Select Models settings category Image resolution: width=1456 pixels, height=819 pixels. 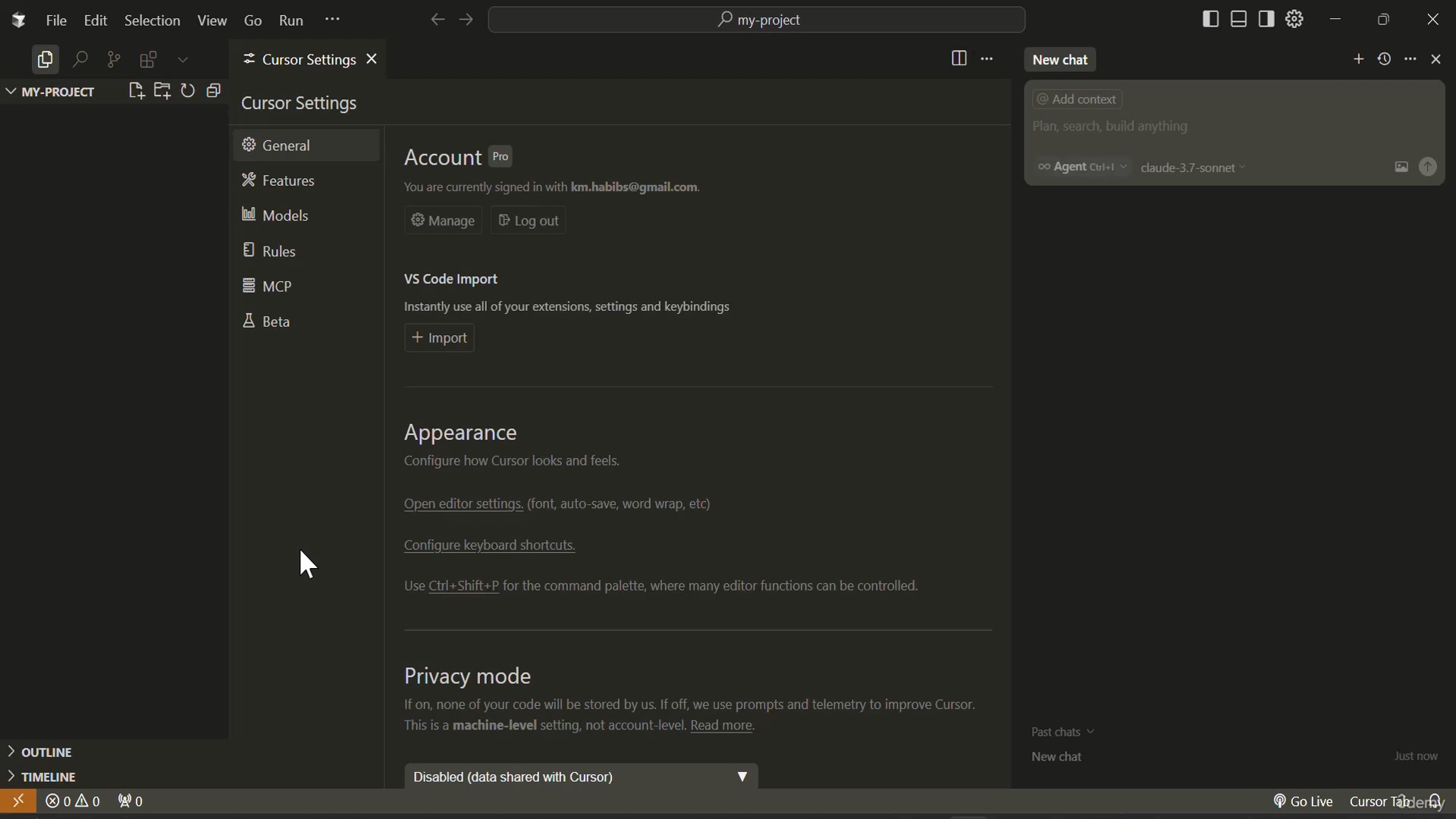pos(306,215)
